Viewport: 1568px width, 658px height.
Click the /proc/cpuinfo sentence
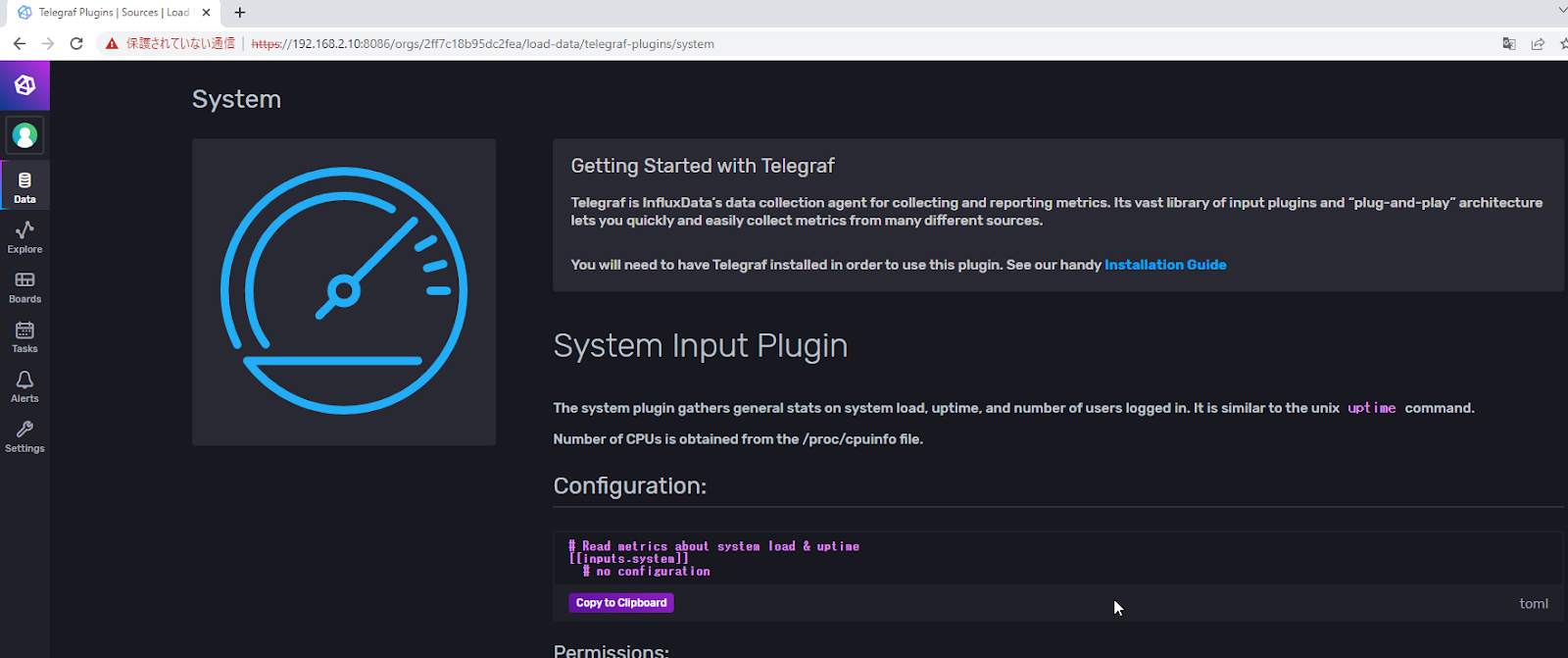[x=738, y=439]
